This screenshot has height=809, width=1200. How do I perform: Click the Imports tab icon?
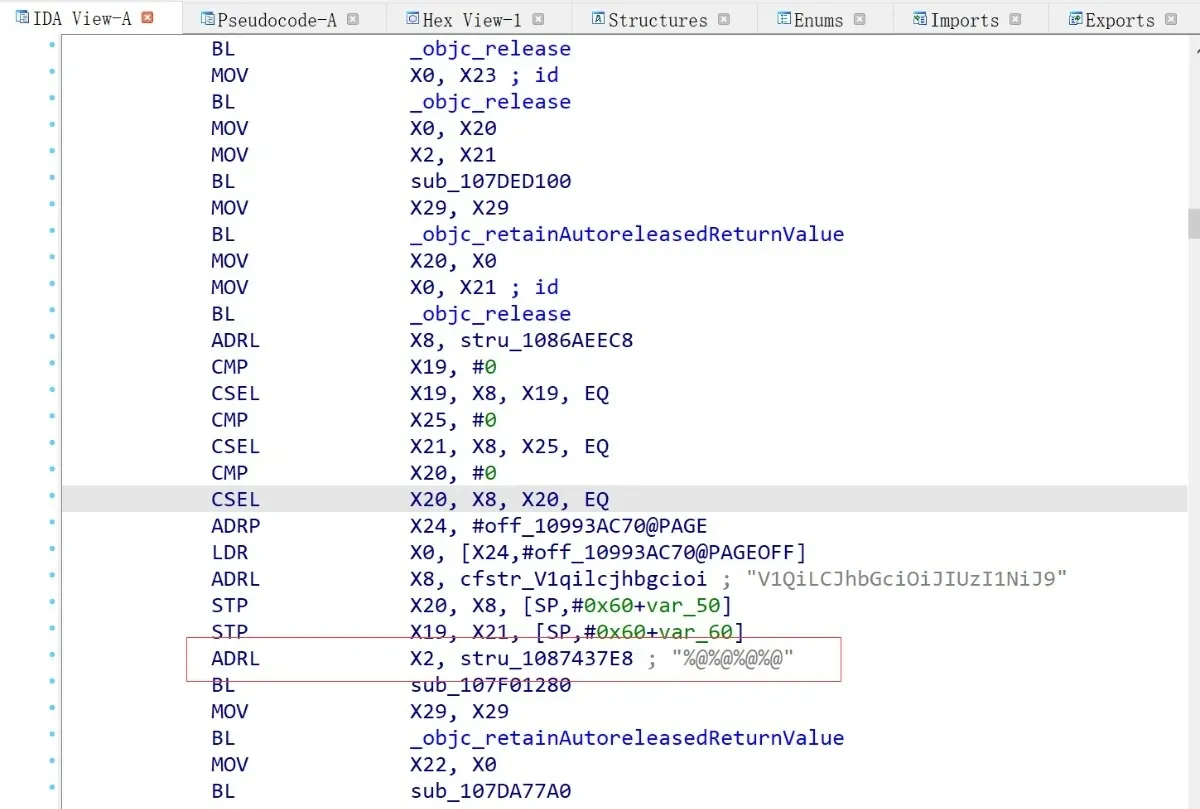coord(920,18)
